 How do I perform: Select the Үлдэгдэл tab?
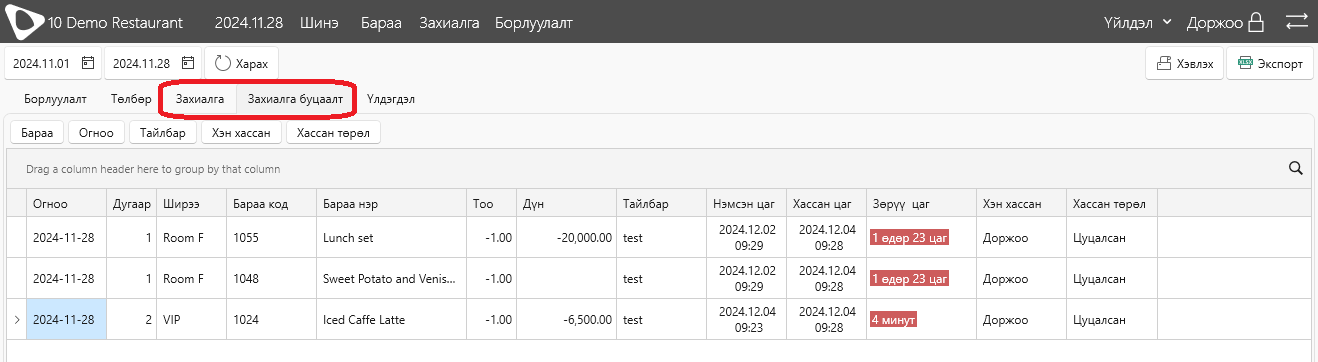click(391, 99)
